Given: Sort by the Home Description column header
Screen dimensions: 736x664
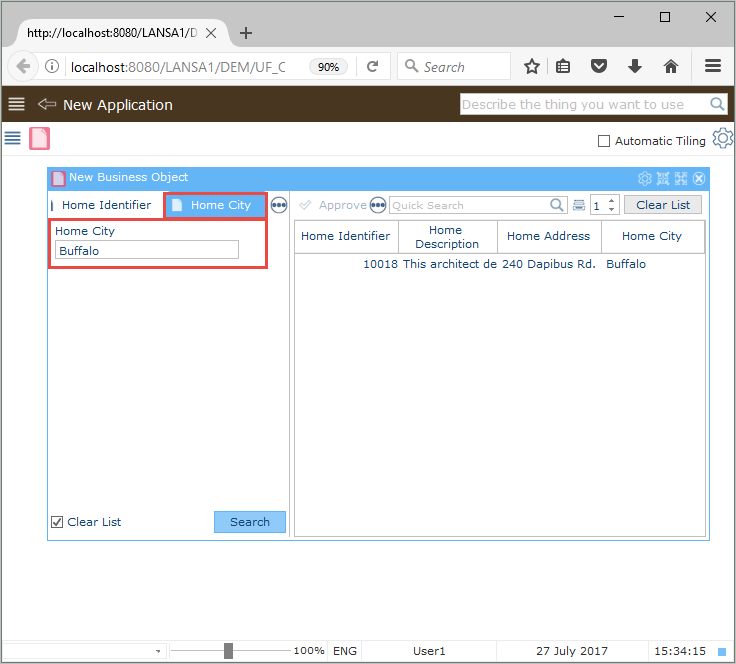Looking at the screenshot, I should [x=447, y=237].
